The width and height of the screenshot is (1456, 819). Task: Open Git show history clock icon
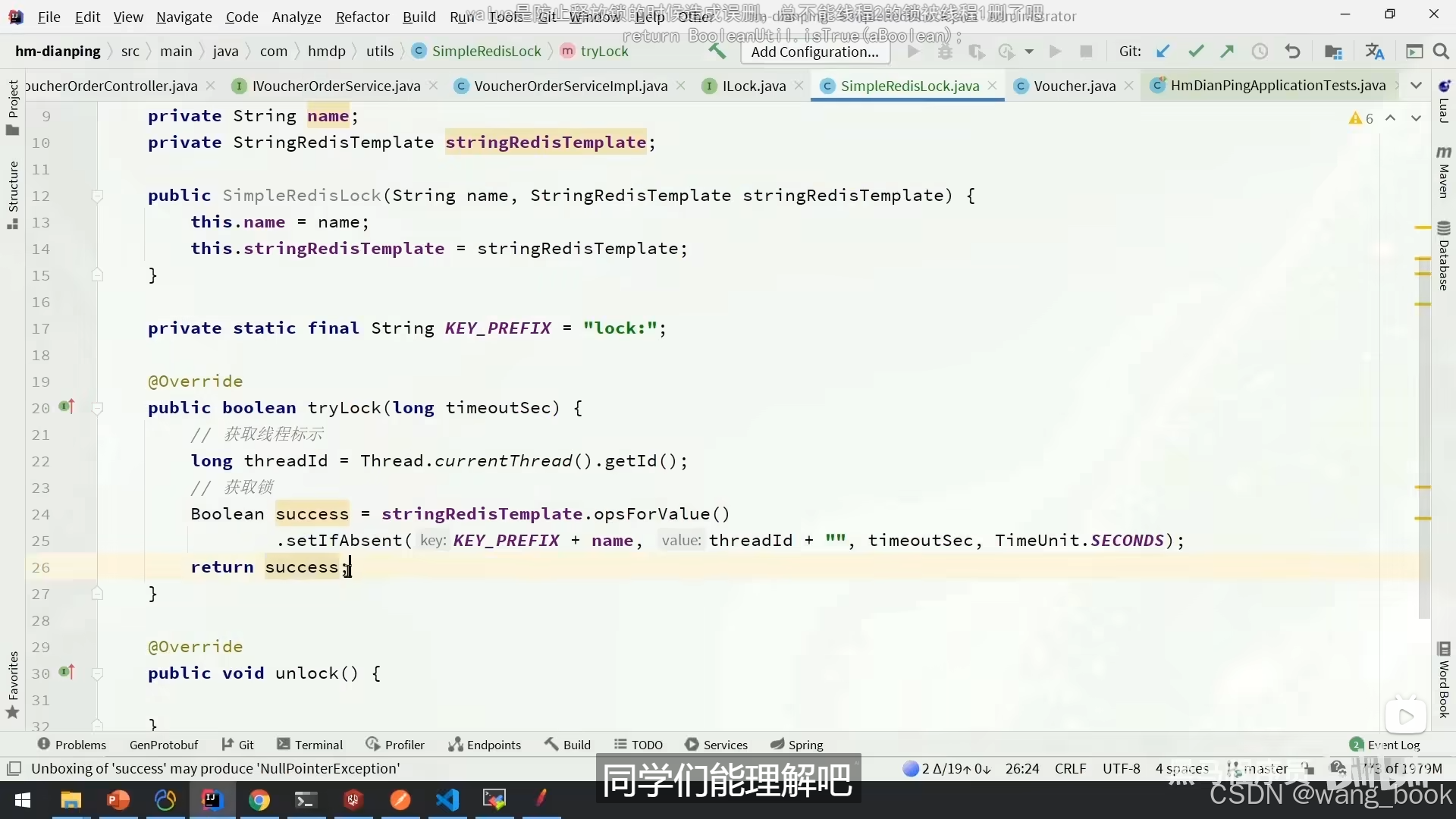(1260, 52)
